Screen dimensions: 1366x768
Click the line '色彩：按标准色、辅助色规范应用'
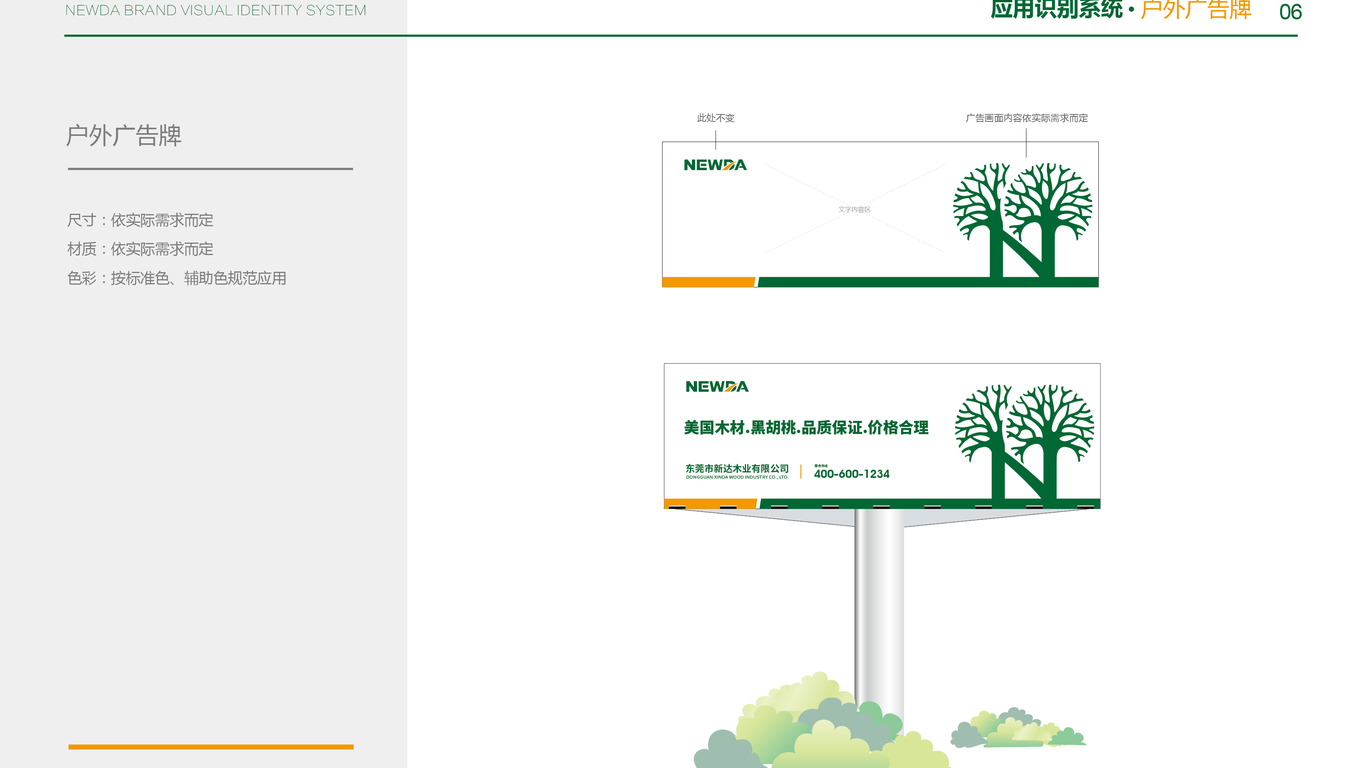(x=177, y=278)
